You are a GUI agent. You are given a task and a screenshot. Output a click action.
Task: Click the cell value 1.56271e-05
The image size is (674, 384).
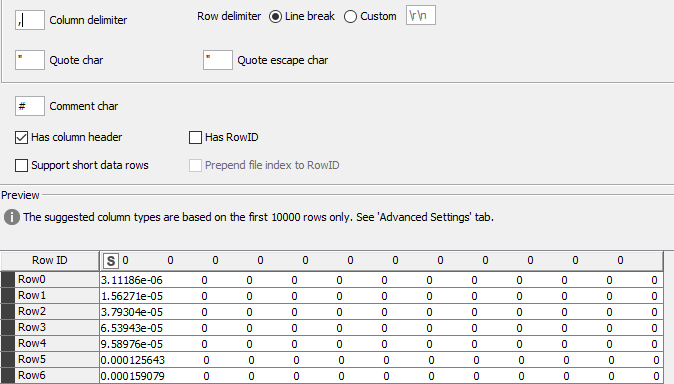(132, 296)
